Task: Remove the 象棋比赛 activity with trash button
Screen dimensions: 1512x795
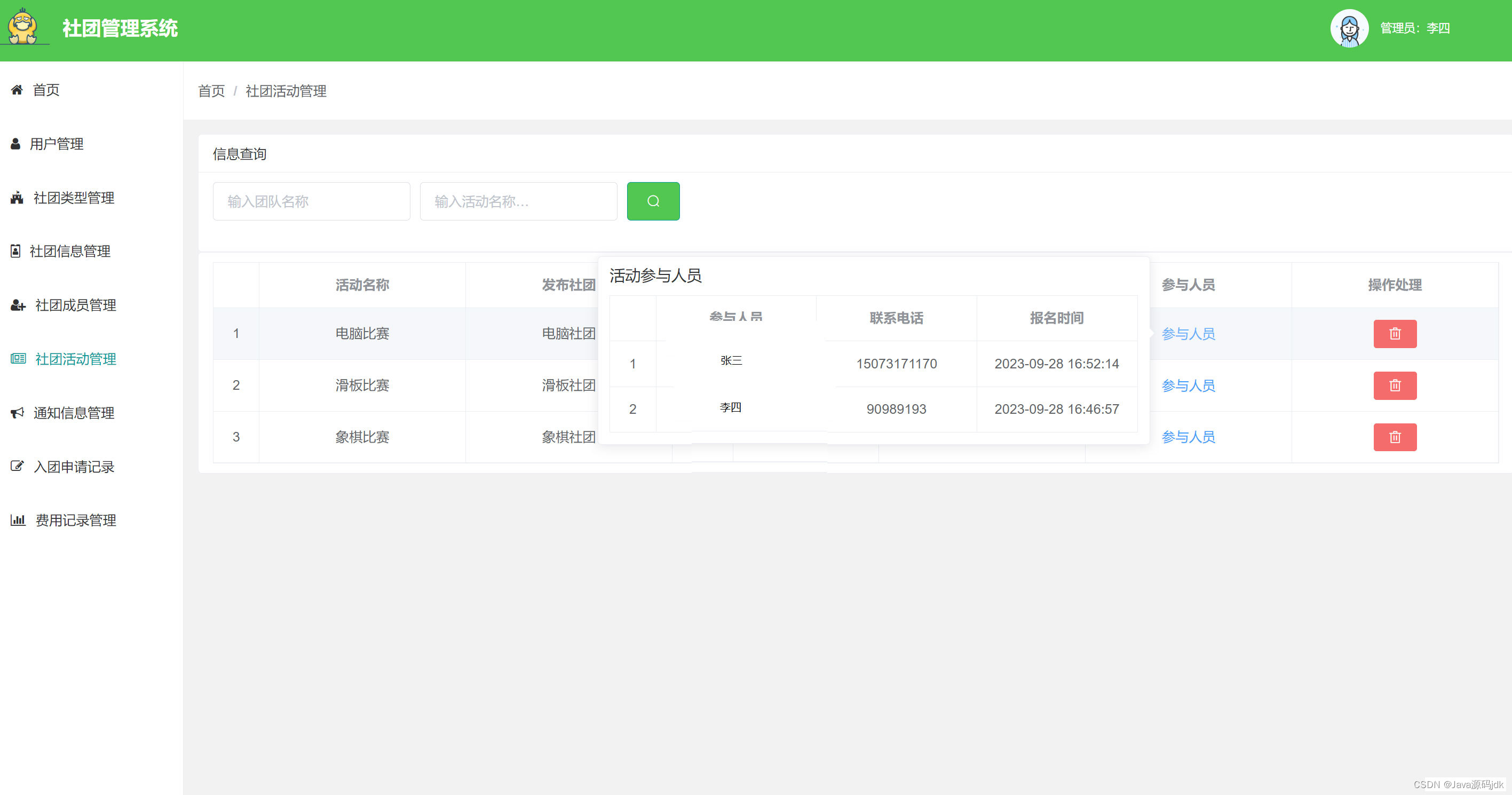Action: tap(1395, 437)
